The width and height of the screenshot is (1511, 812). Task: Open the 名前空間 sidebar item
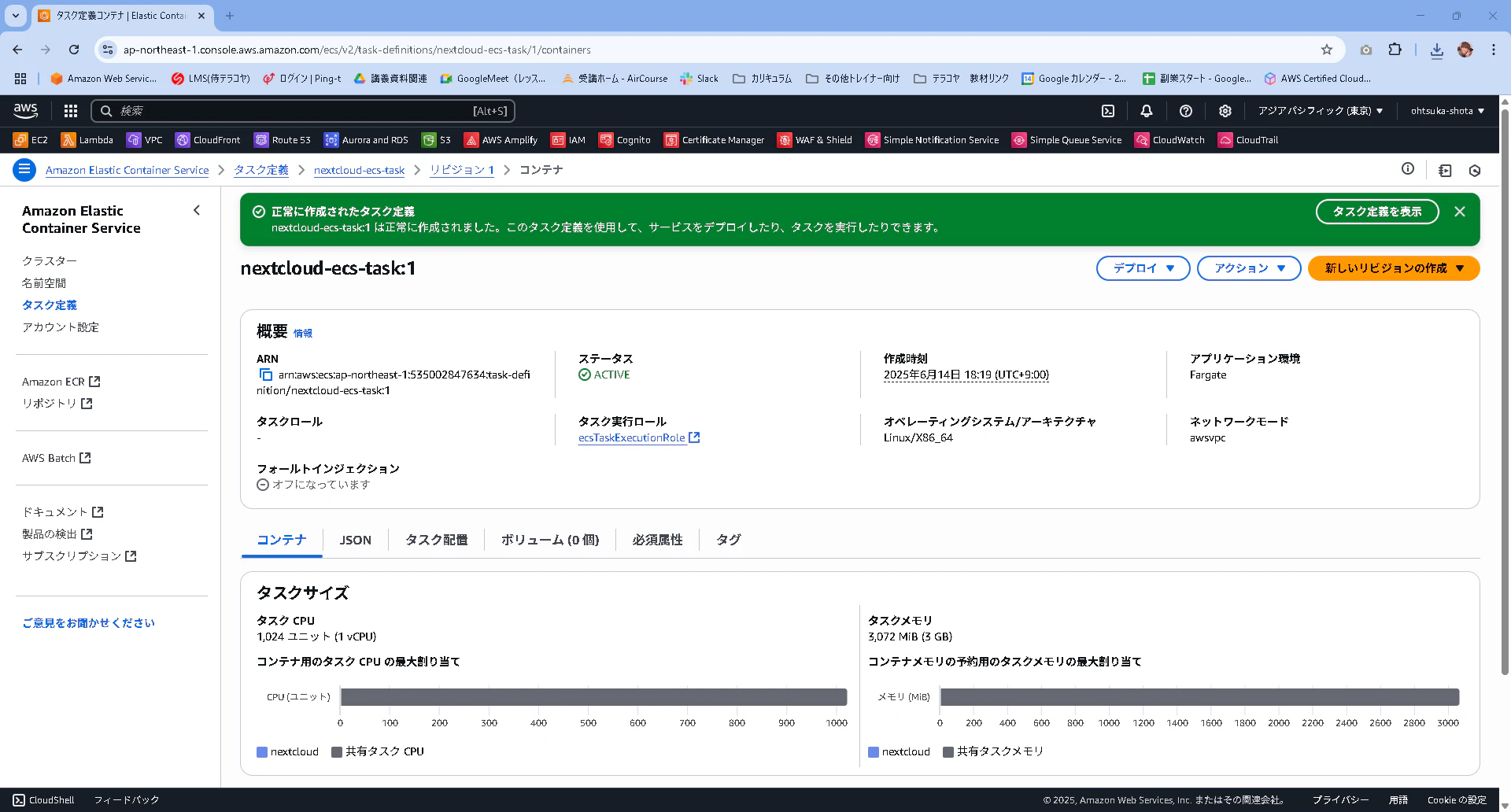pyautogui.click(x=44, y=283)
